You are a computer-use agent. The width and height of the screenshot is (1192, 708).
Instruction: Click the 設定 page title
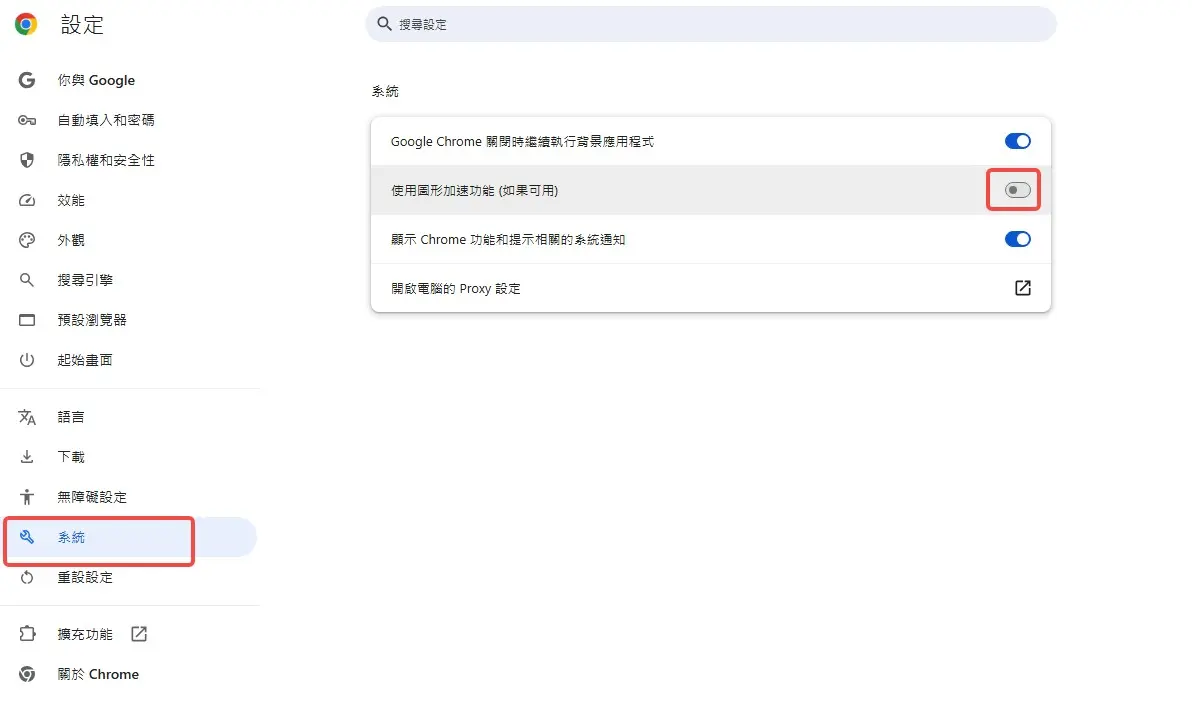82,24
